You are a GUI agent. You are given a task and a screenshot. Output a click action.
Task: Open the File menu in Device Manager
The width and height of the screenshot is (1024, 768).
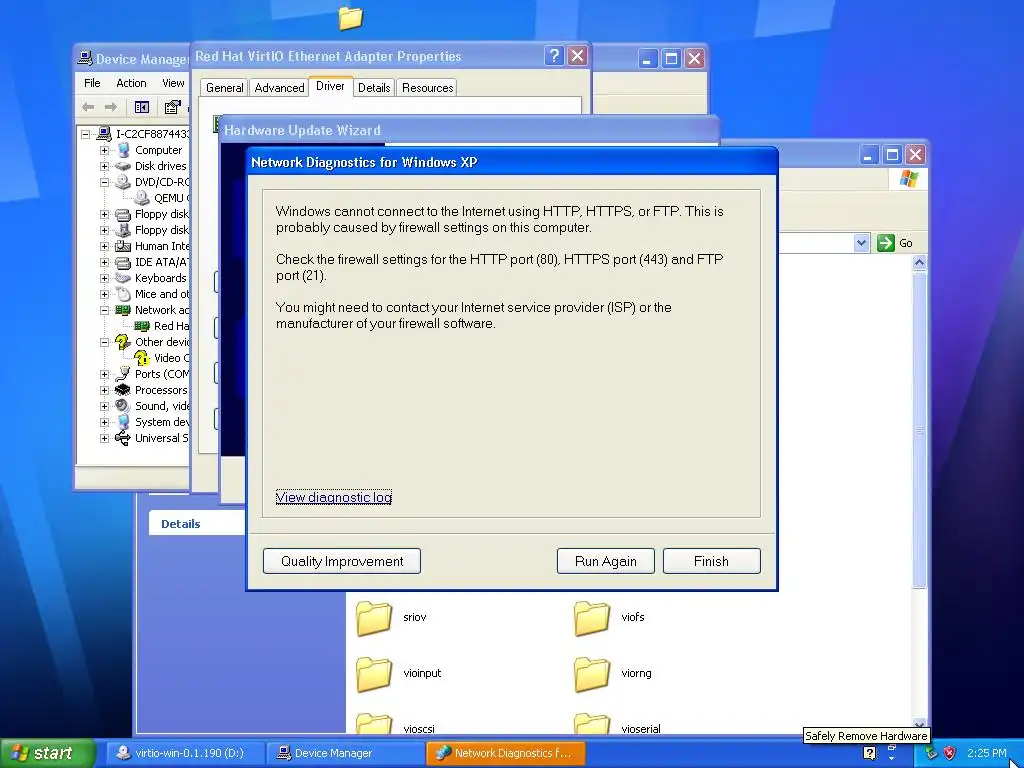pos(92,83)
